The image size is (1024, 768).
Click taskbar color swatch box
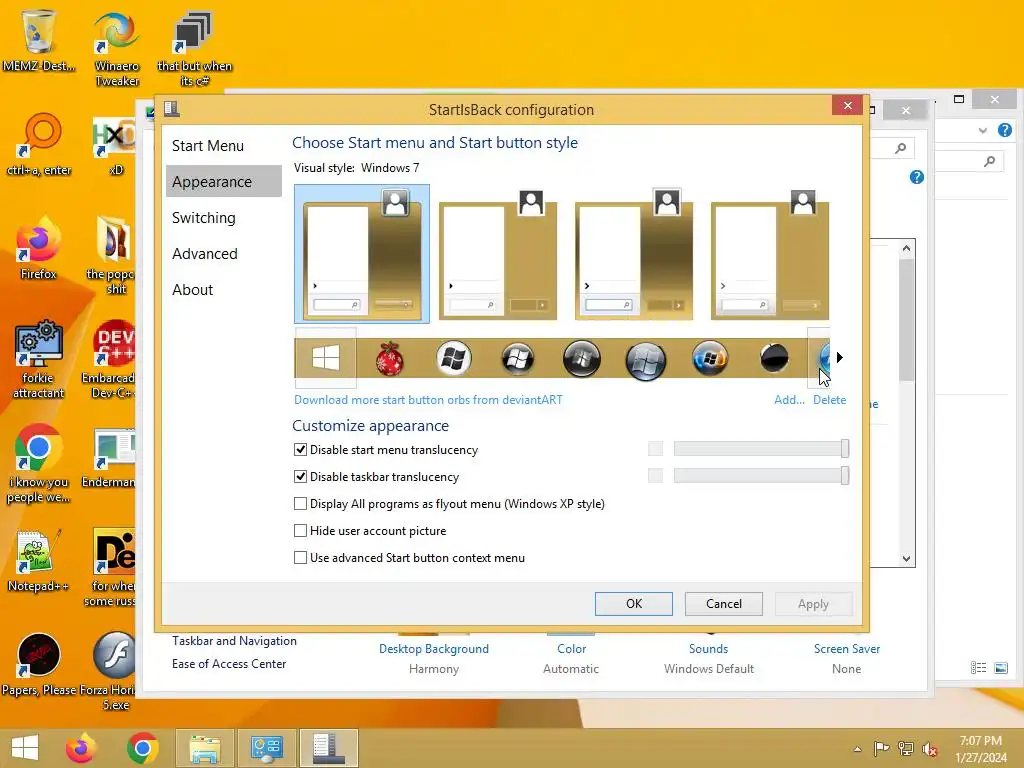click(655, 475)
